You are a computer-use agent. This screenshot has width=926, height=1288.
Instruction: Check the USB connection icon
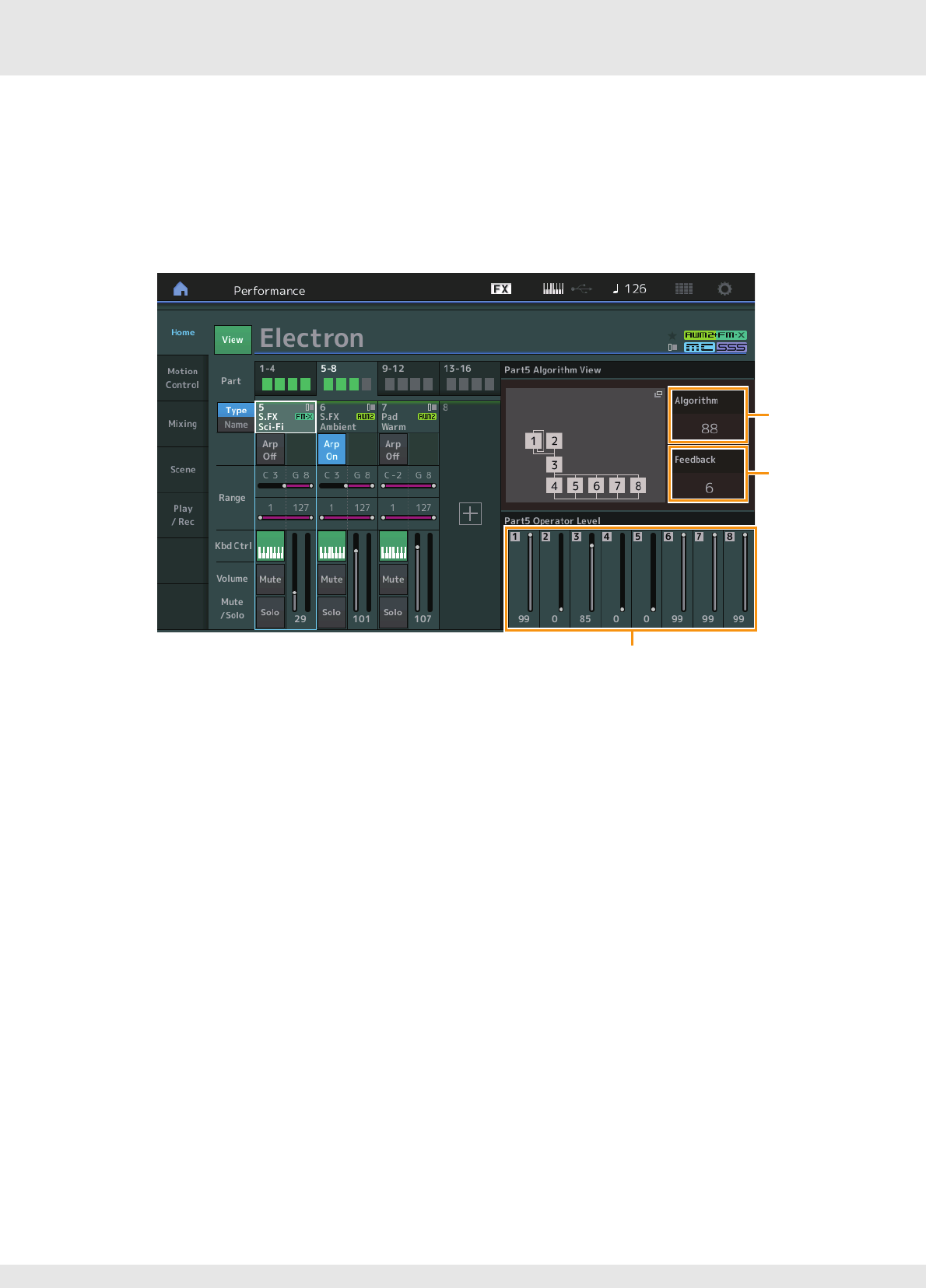[x=582, y=289]
